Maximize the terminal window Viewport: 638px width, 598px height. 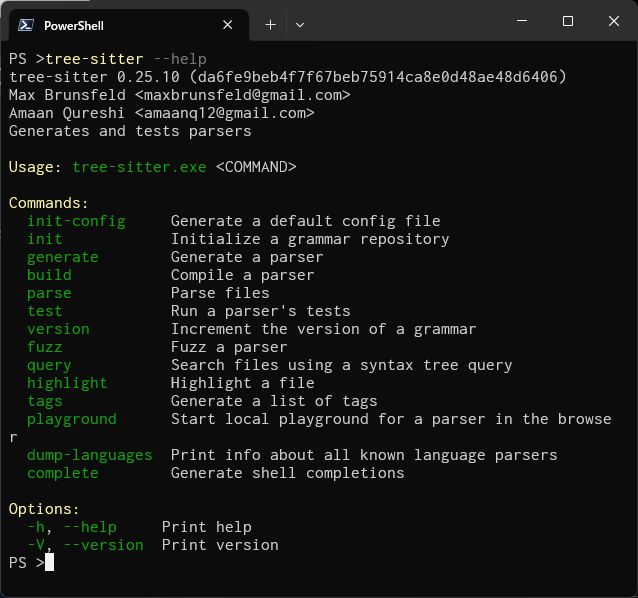[568, 21]
